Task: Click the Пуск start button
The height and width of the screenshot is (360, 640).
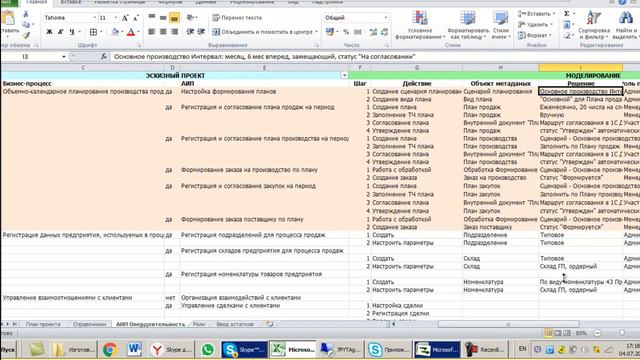Action: 7,350
